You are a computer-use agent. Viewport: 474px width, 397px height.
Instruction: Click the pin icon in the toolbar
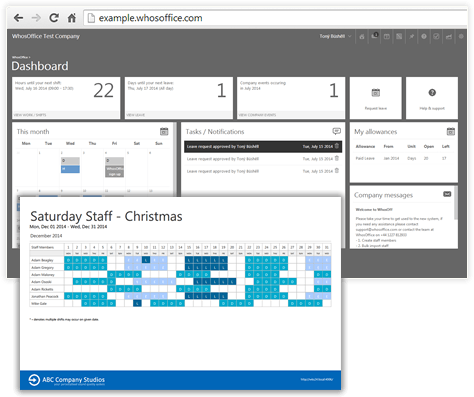411,36
